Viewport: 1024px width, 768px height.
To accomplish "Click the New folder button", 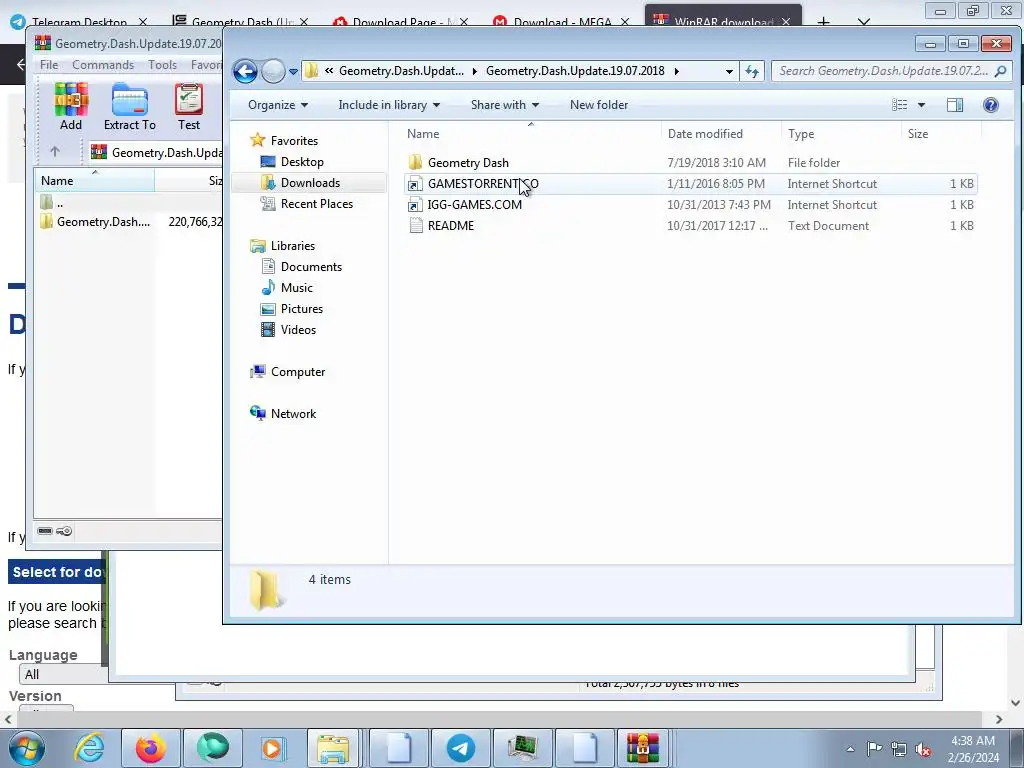I will click(599, 105).
